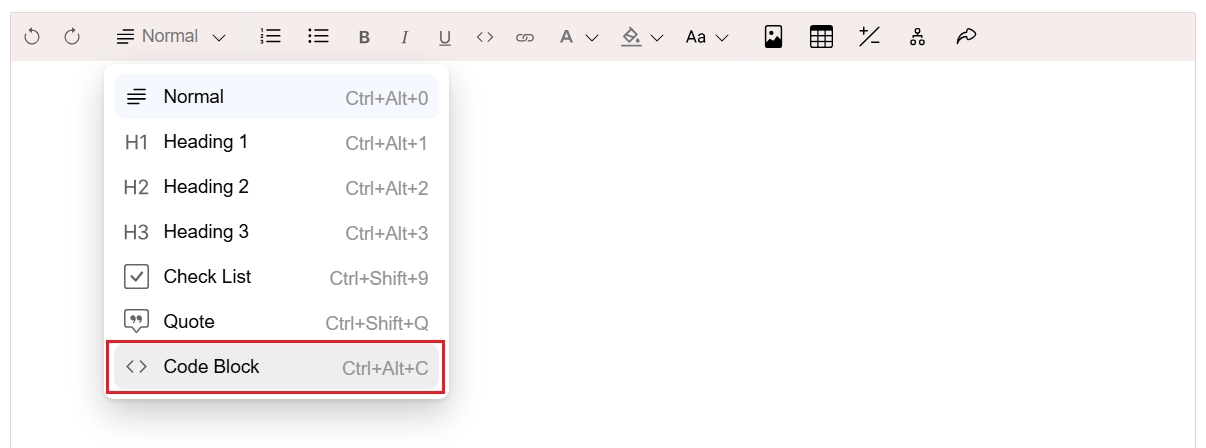Select Code Block from the menu

276,367
